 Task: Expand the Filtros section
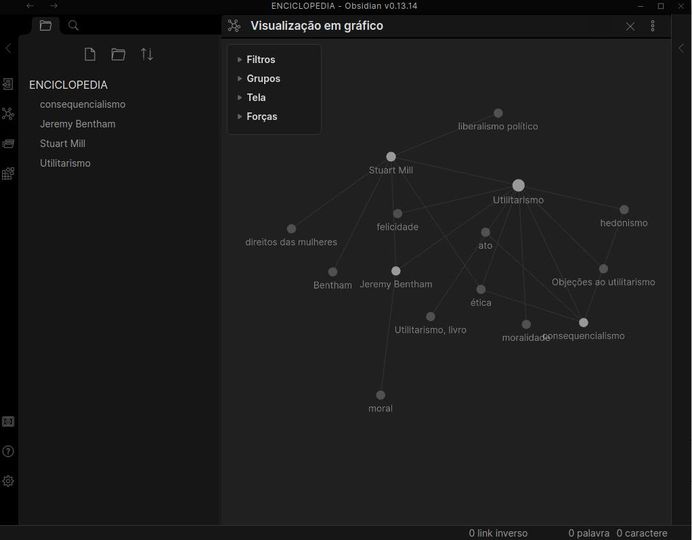(260, 60)
